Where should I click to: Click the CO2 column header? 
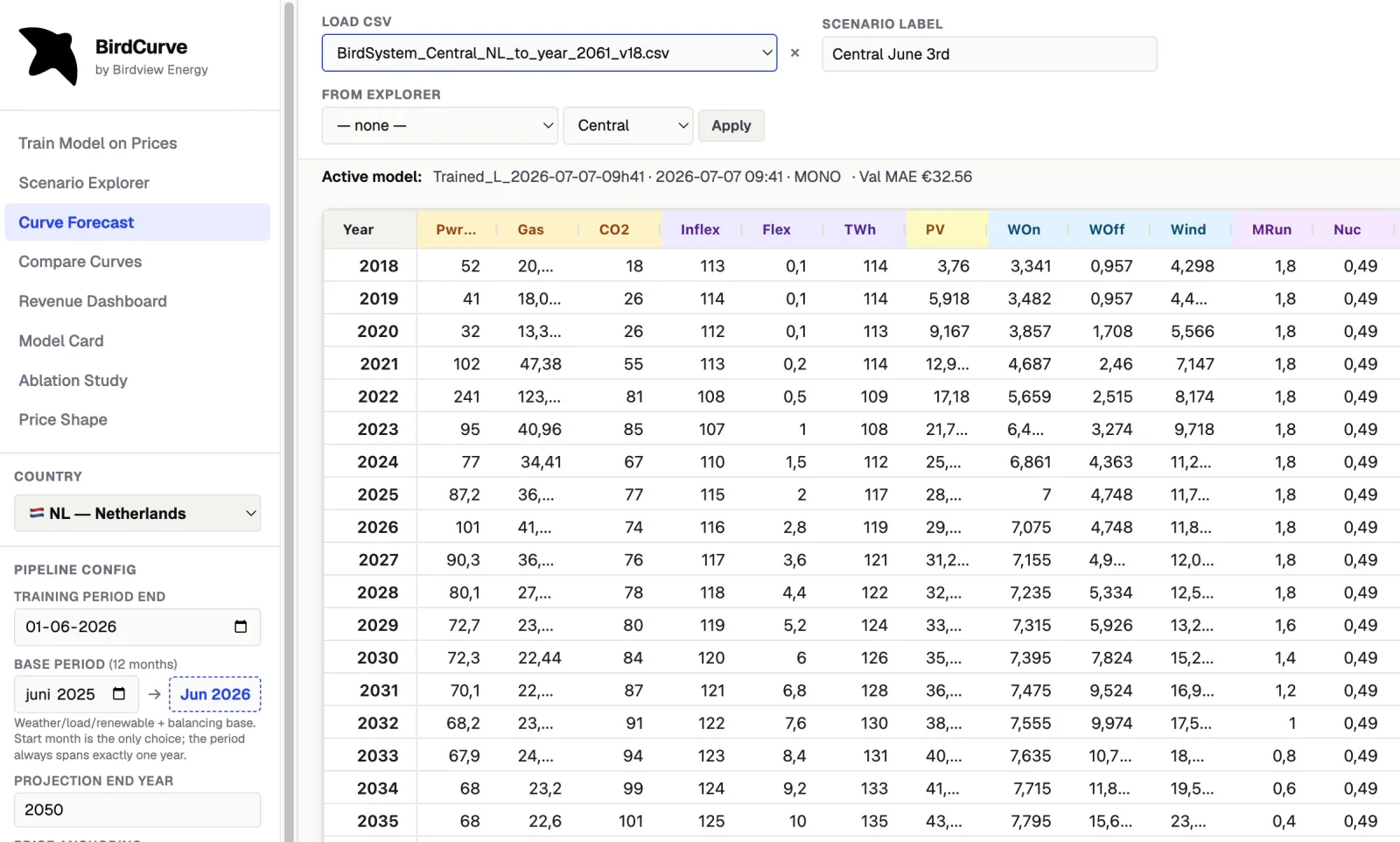tap(620, 229)
